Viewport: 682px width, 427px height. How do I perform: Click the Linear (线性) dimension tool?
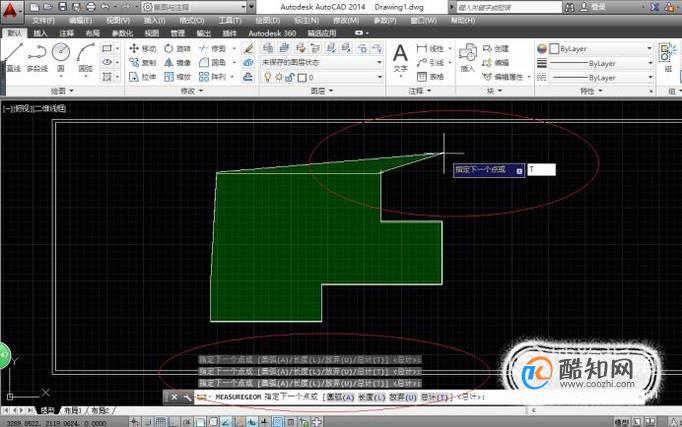pyautogui.click(x=430, y=49)
